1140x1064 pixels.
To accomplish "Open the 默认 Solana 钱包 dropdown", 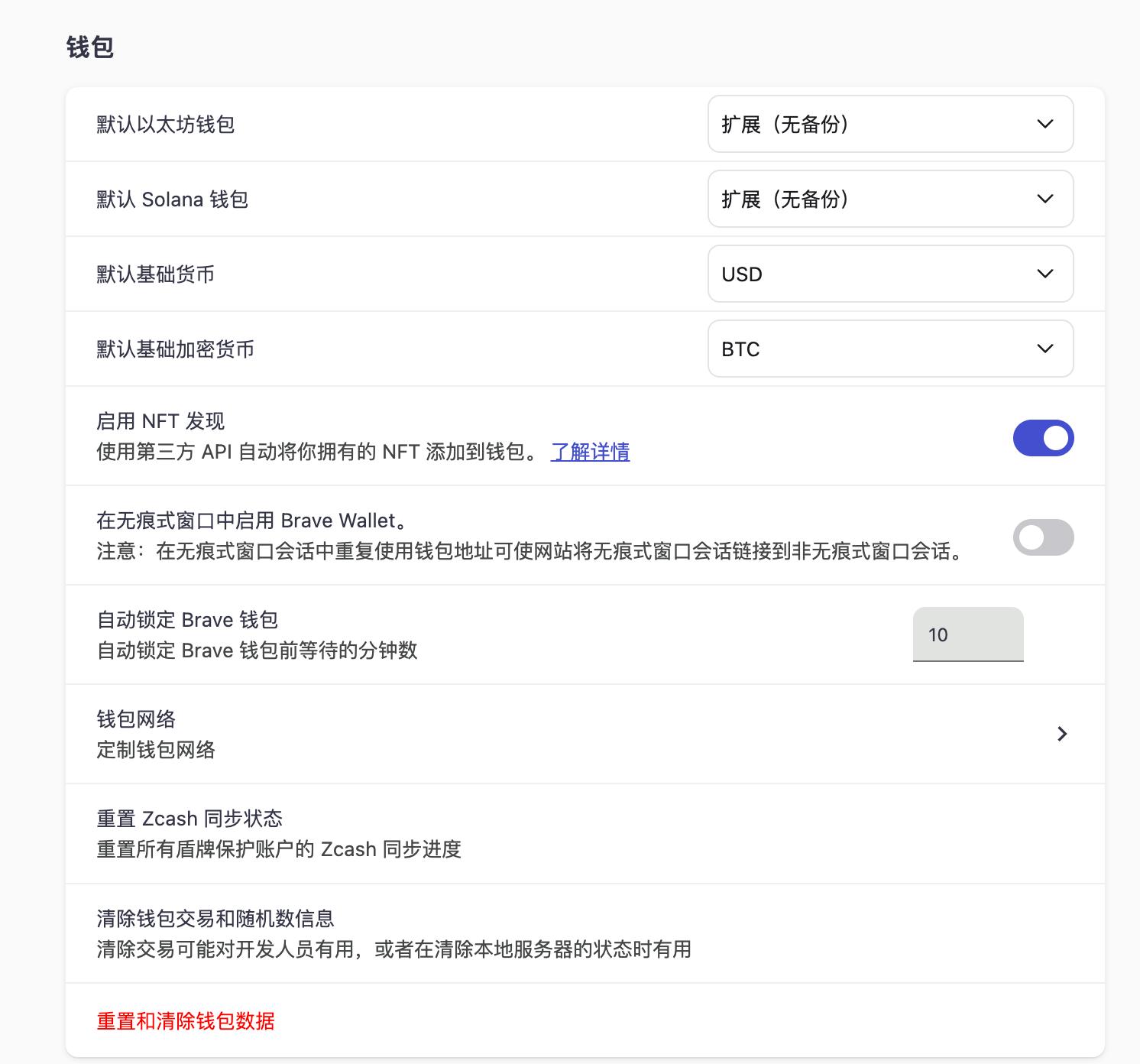I will coord(890,199).
